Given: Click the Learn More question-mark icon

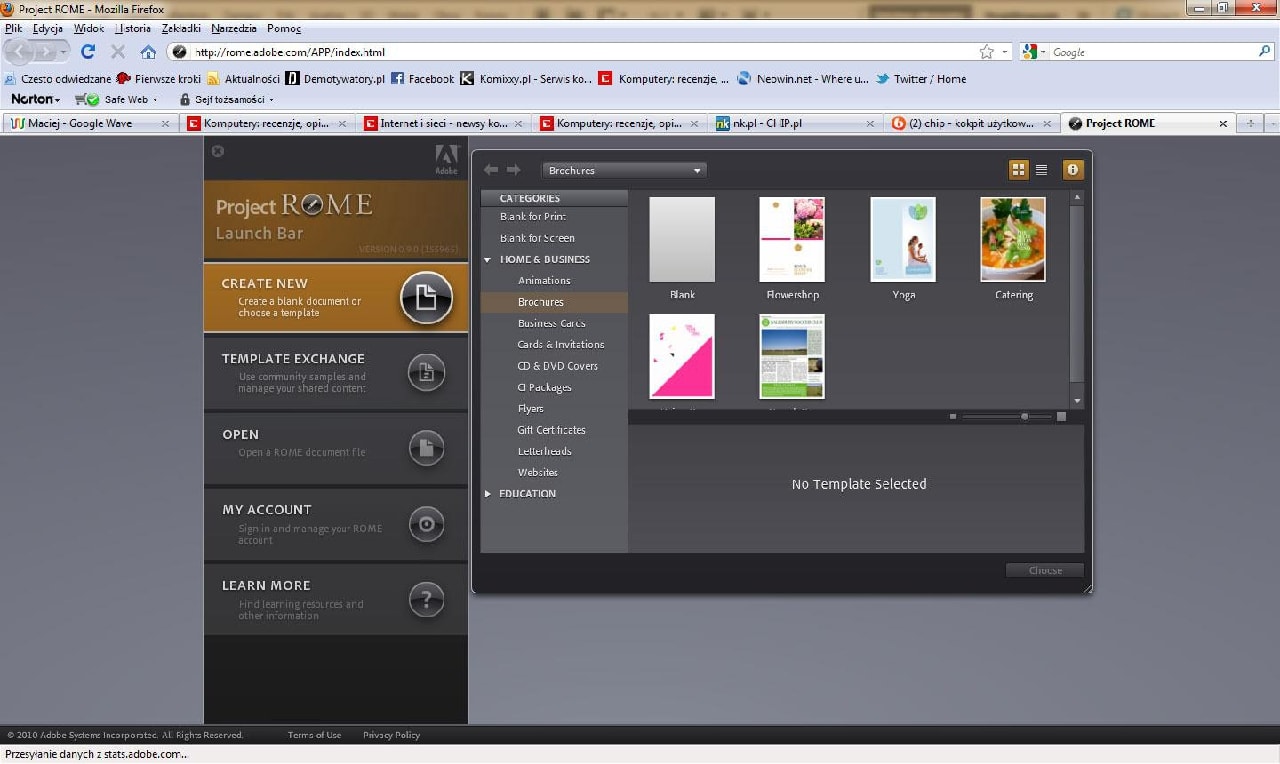Looking at the screenshot, I should 427,600.
